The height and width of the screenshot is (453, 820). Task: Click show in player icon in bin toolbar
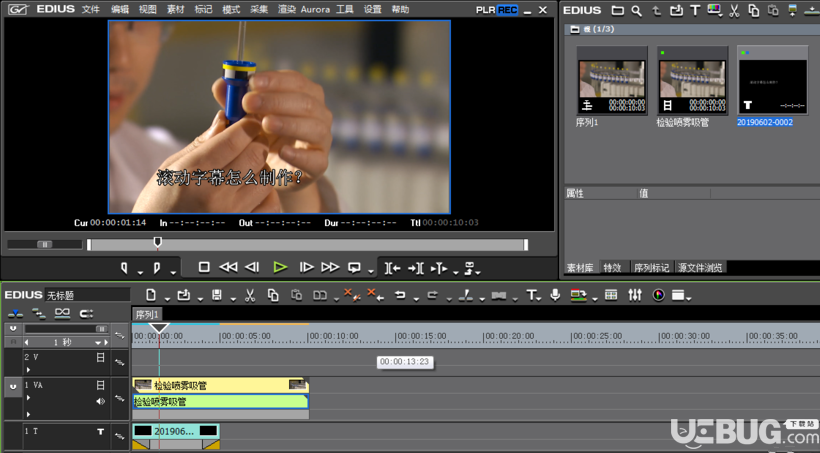click(793, 10)
